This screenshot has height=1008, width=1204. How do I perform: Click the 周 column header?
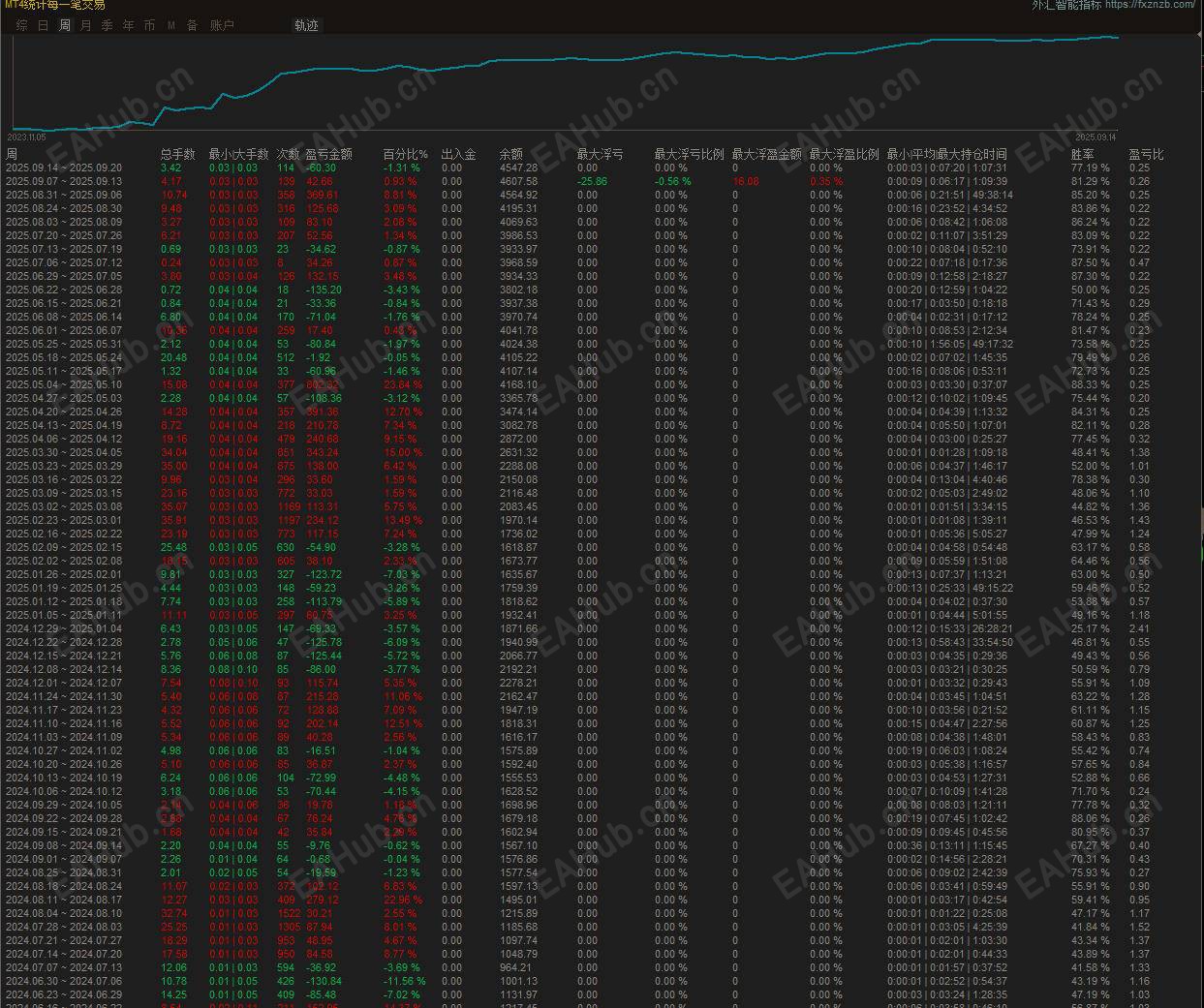click(x=12, y=154)
